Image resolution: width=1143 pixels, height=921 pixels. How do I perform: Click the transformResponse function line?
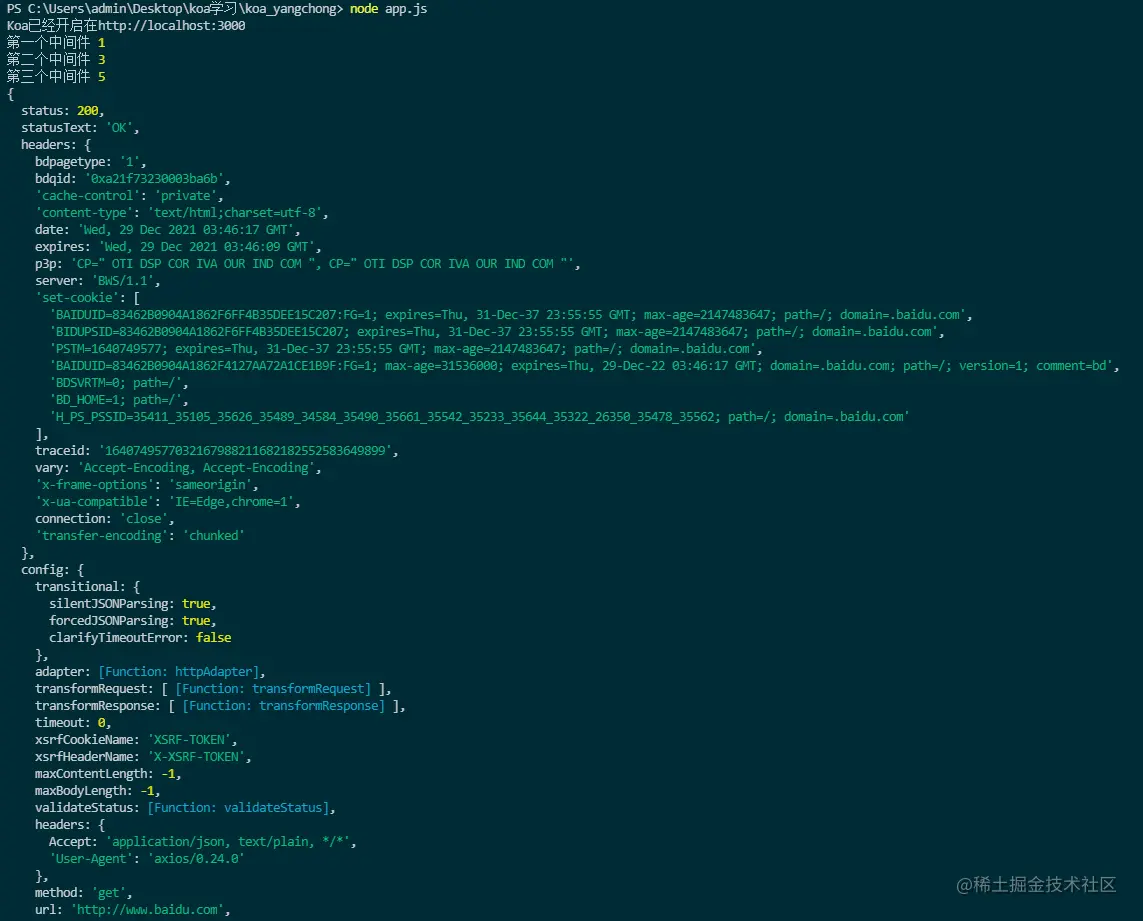220,706
